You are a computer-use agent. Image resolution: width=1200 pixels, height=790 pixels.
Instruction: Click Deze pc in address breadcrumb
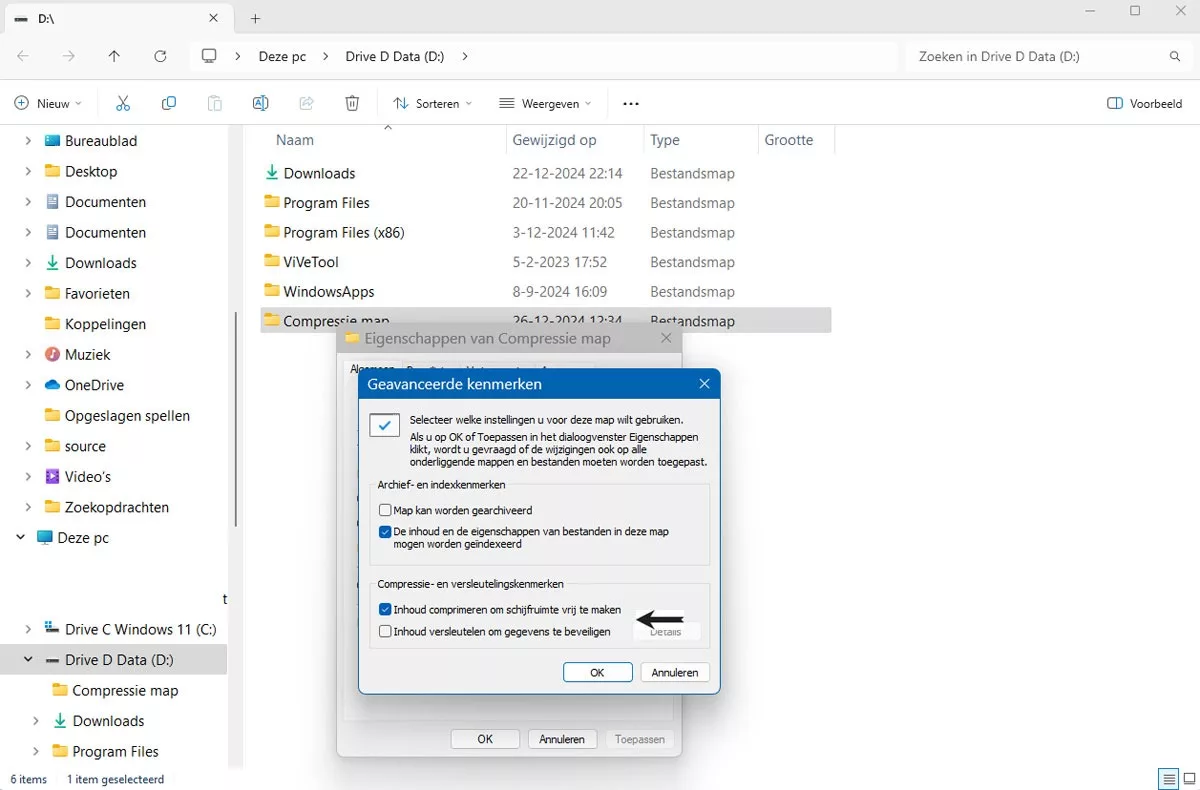282,56
